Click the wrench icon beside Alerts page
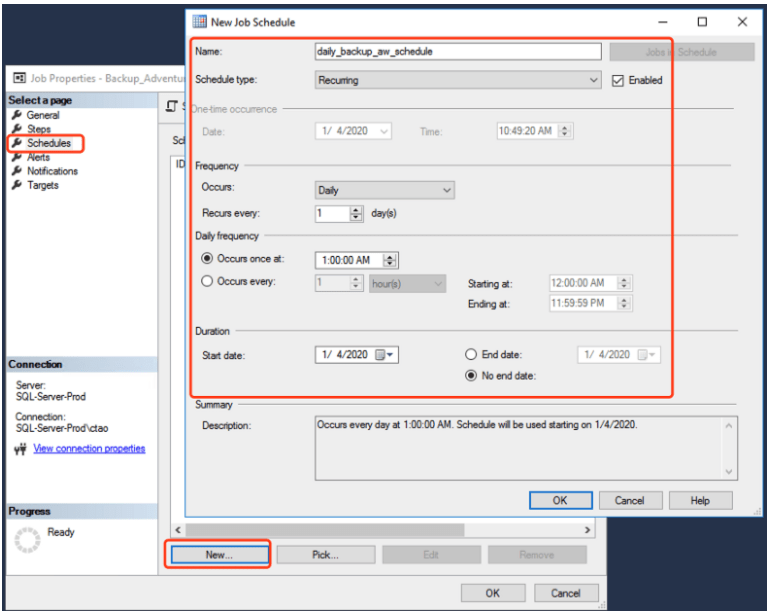Viewport: 769px width, 614px height. 17,157
